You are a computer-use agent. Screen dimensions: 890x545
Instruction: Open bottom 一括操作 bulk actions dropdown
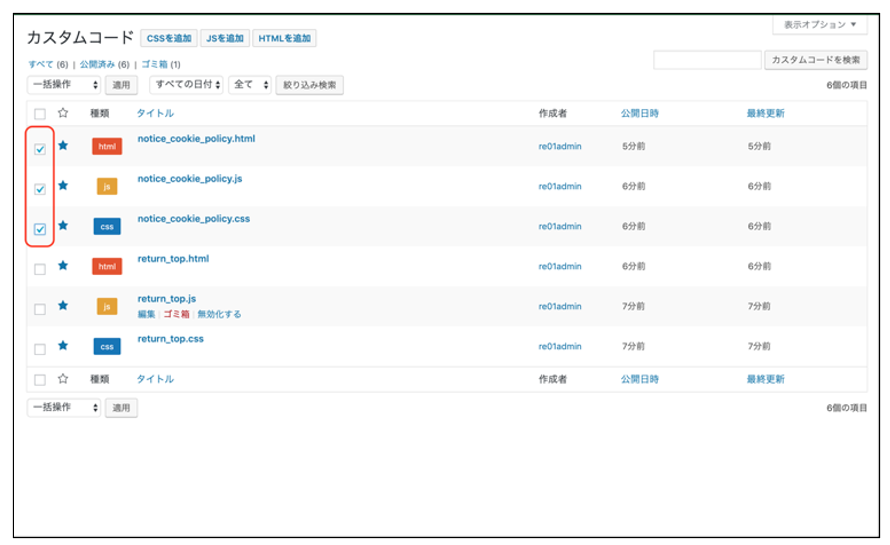click(64, 407)
